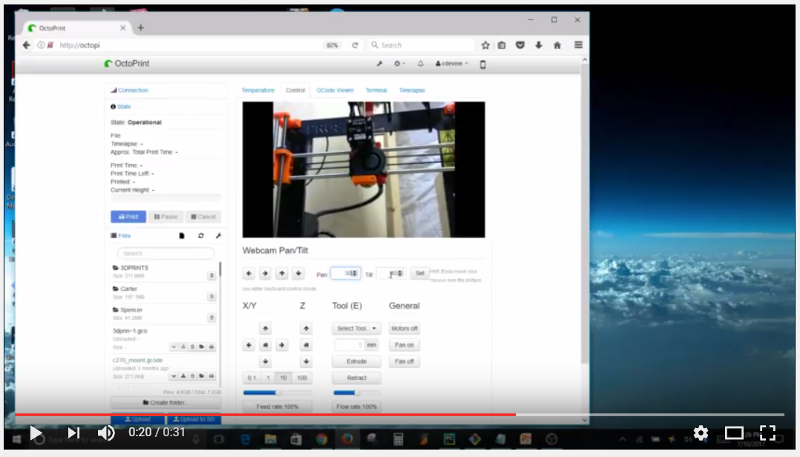
Task: Switch to theater mode
Action: (x=734, y=433)
